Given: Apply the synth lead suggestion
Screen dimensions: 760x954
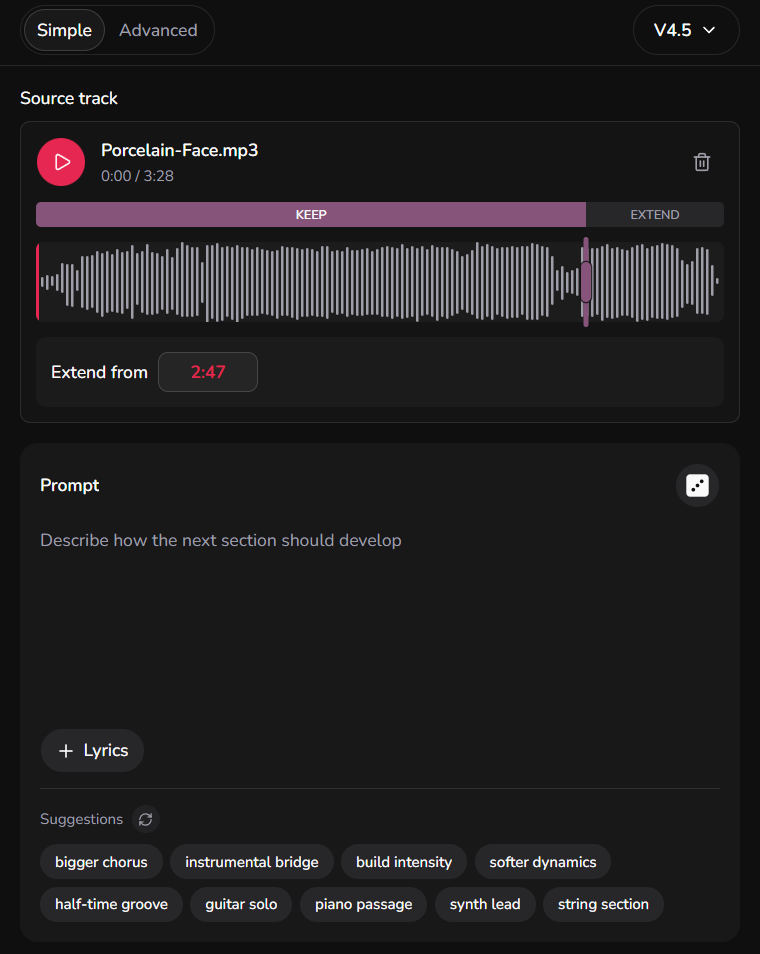Looking at the screenshot, I should pyautogui.click(x=485, y=904).
